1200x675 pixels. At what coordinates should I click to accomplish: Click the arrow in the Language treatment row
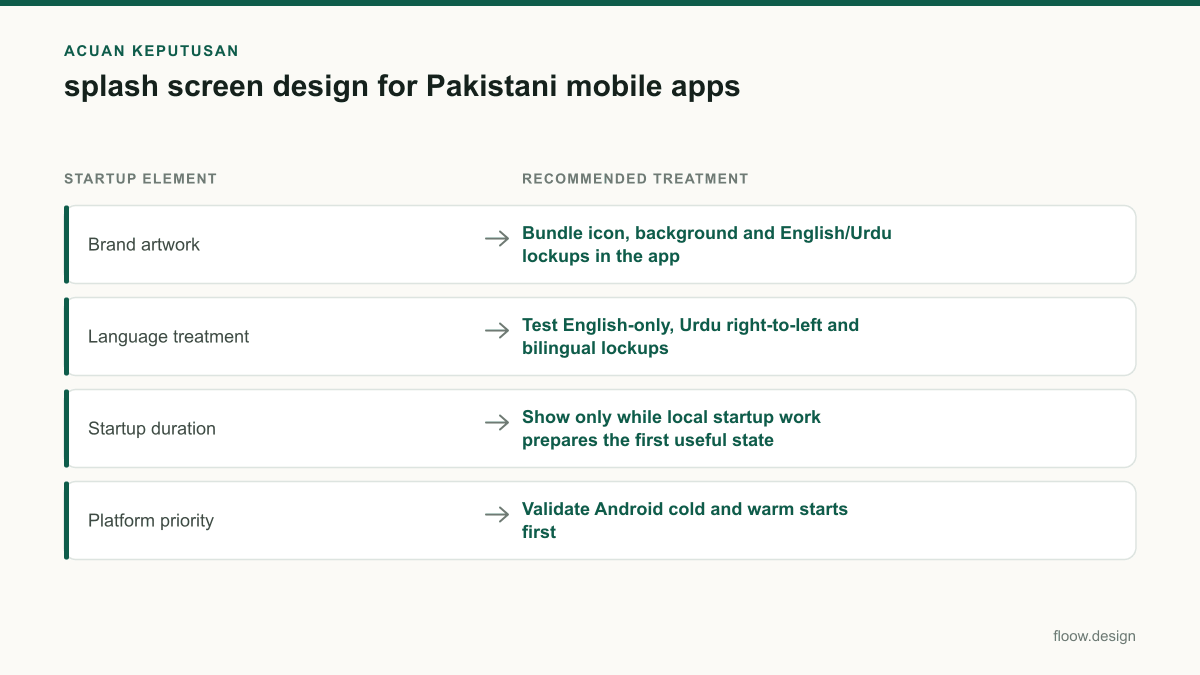tap(497, 330)
